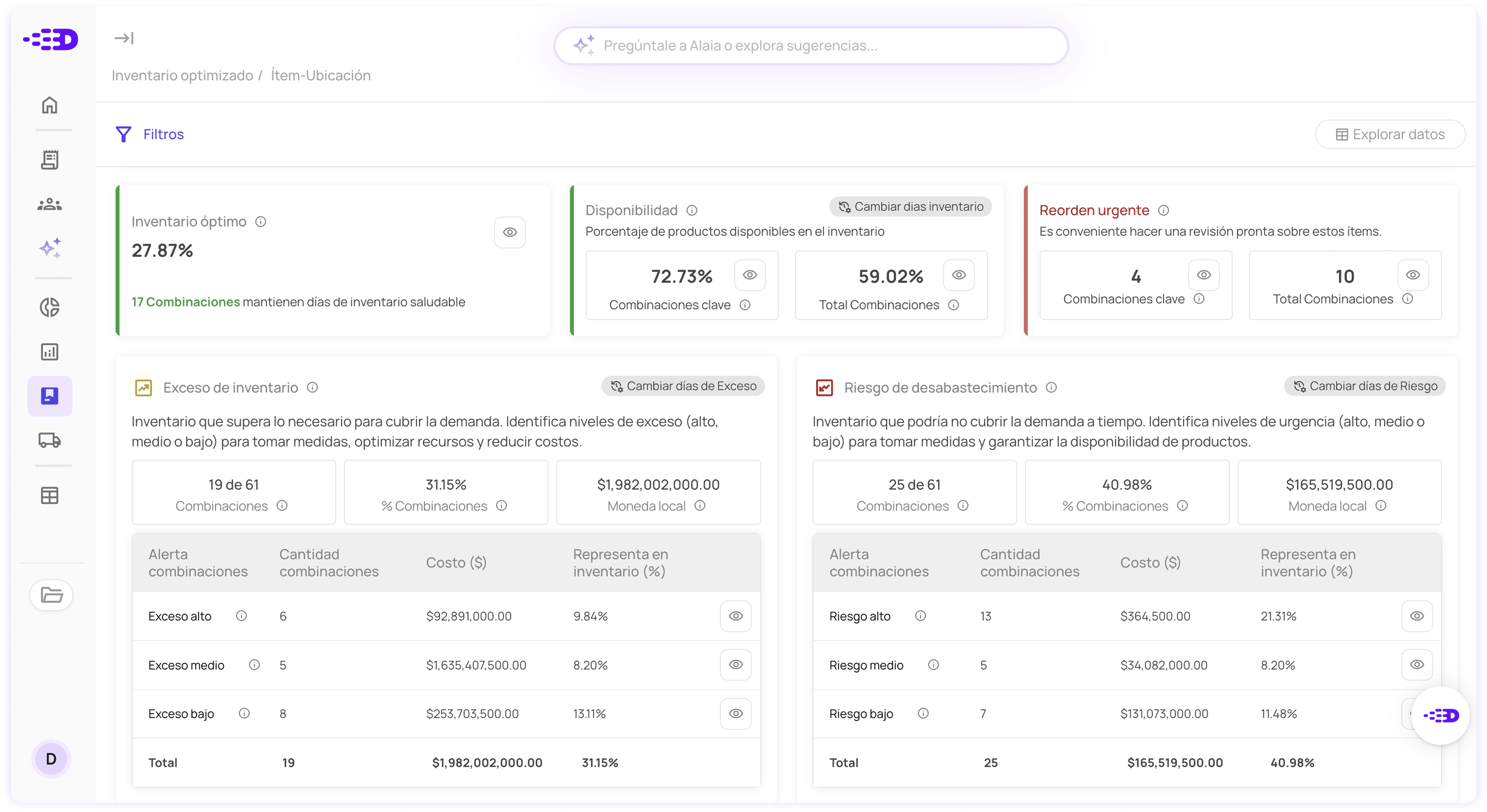Image resolution: width=1487 pixels, height=812 pixels.
Task: Open the bar chart report sidebar icon
Action: pos(50,352)
